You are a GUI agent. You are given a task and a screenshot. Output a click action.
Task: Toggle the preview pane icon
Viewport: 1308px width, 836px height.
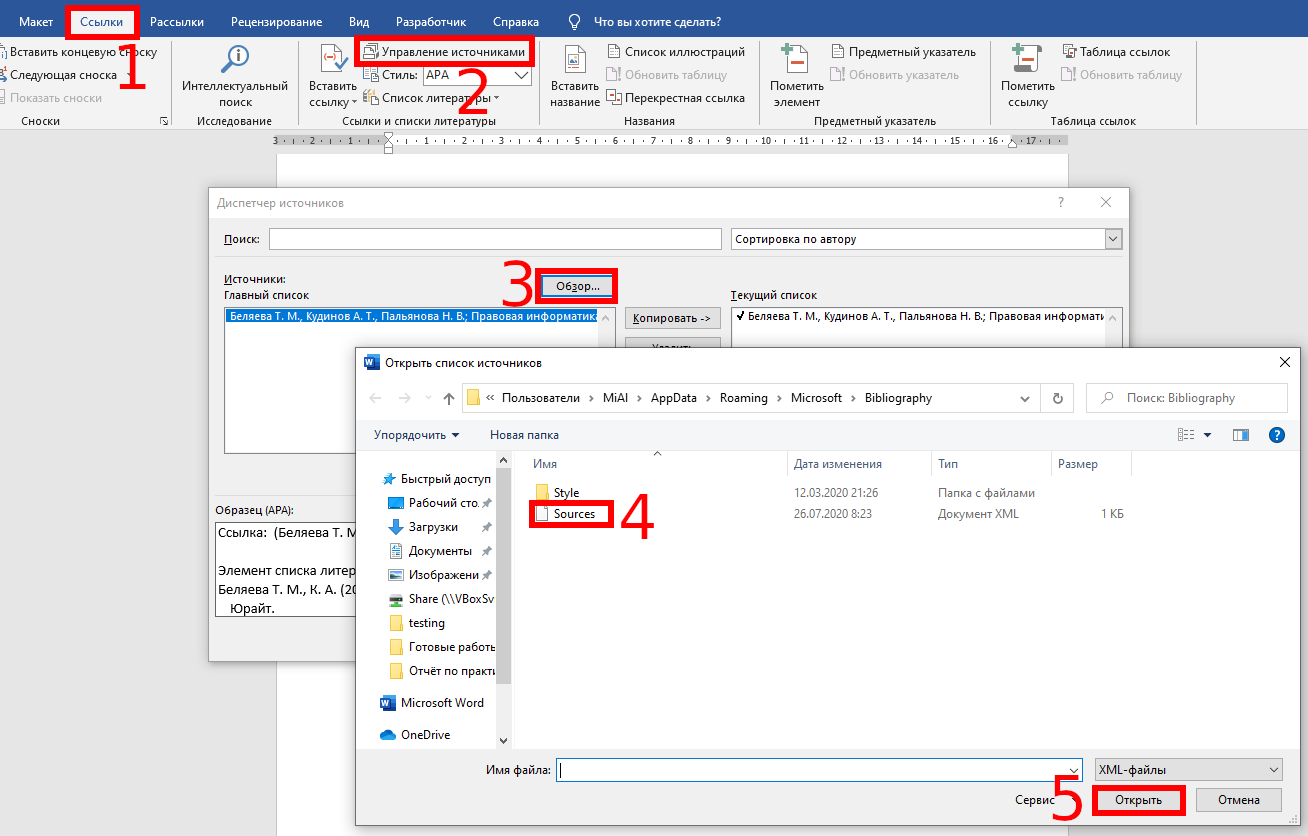(1241, 435)
